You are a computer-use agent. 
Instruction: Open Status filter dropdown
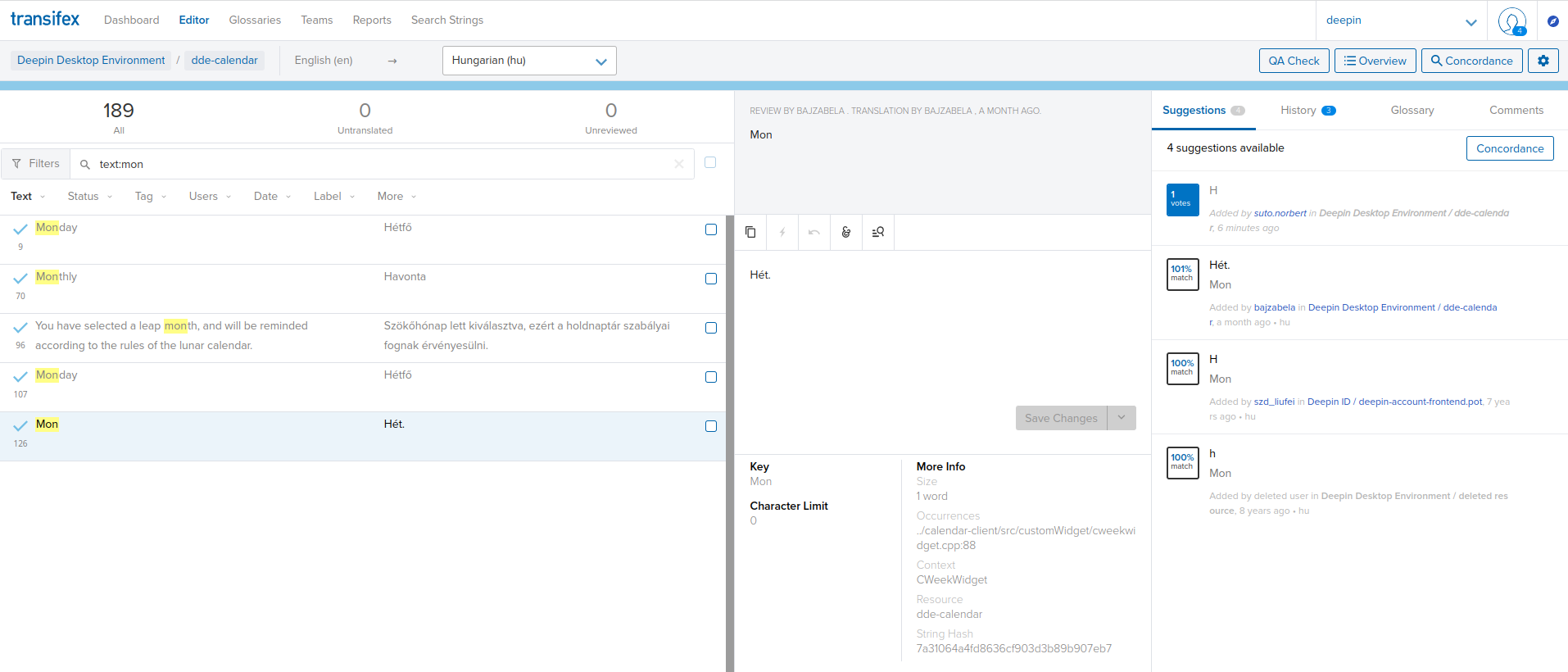[90, 197]
